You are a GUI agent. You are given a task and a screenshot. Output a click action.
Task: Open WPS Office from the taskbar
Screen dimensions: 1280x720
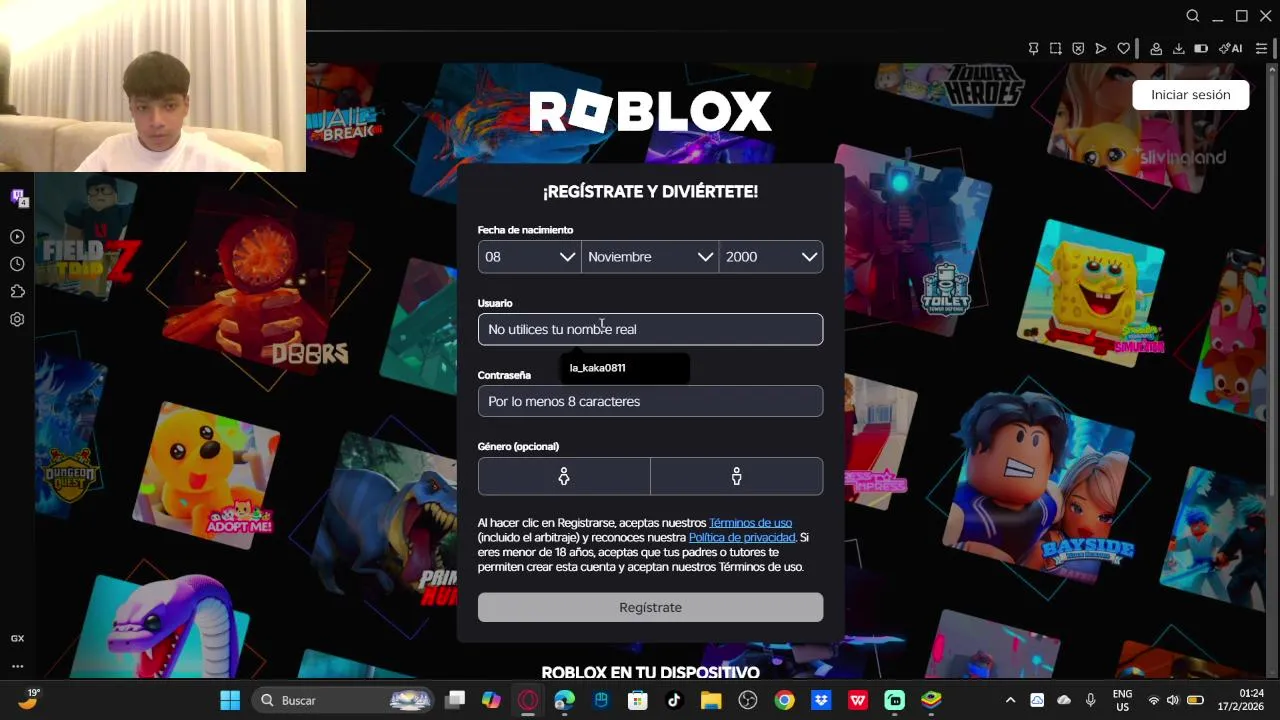pos(858,700)
